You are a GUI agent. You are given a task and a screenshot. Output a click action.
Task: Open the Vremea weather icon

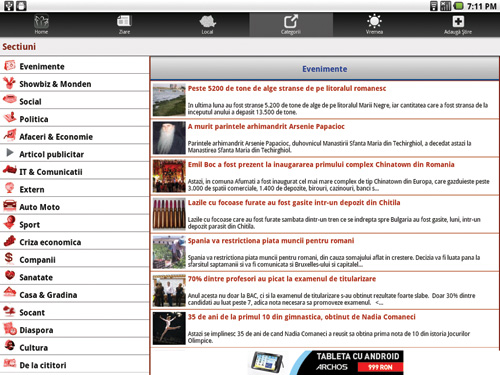tap(374, 21)
